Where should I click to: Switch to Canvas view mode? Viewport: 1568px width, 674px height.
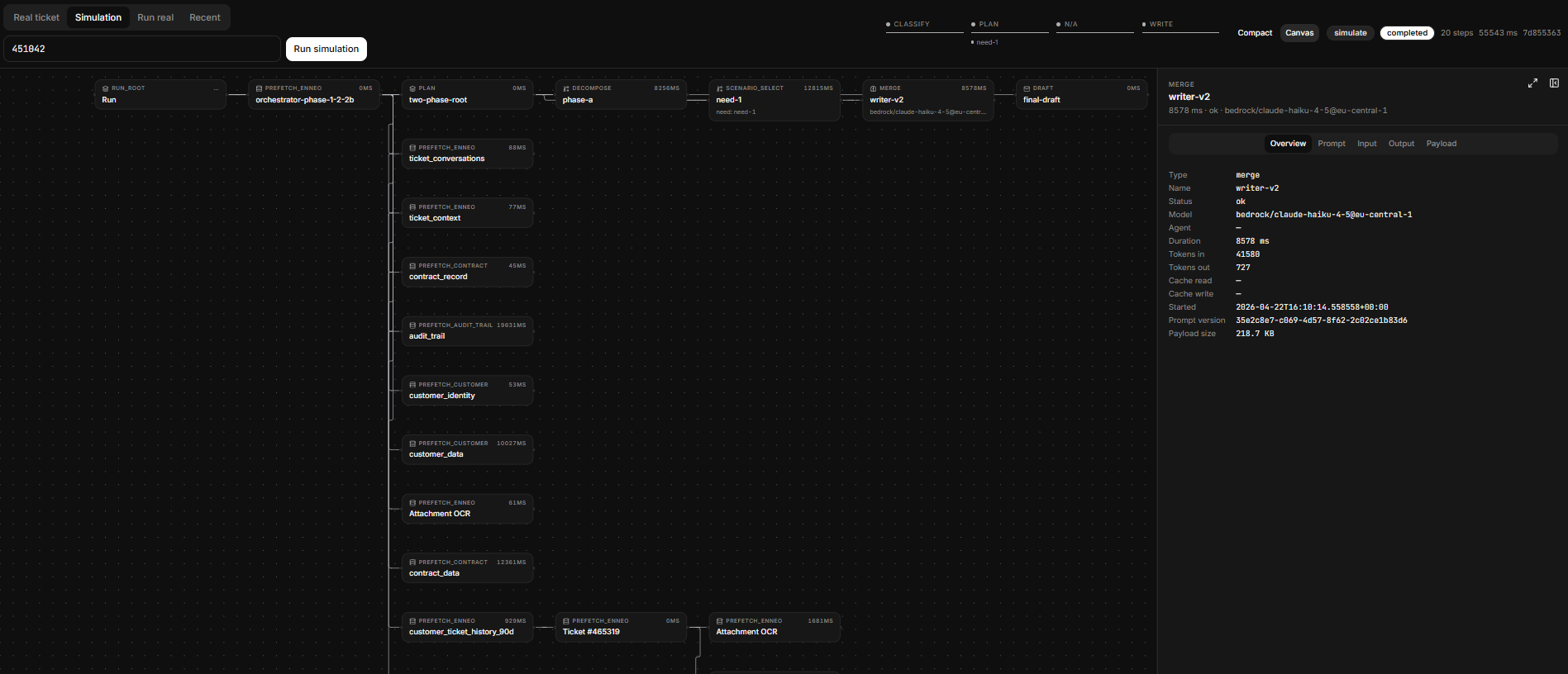point(1299,33)
